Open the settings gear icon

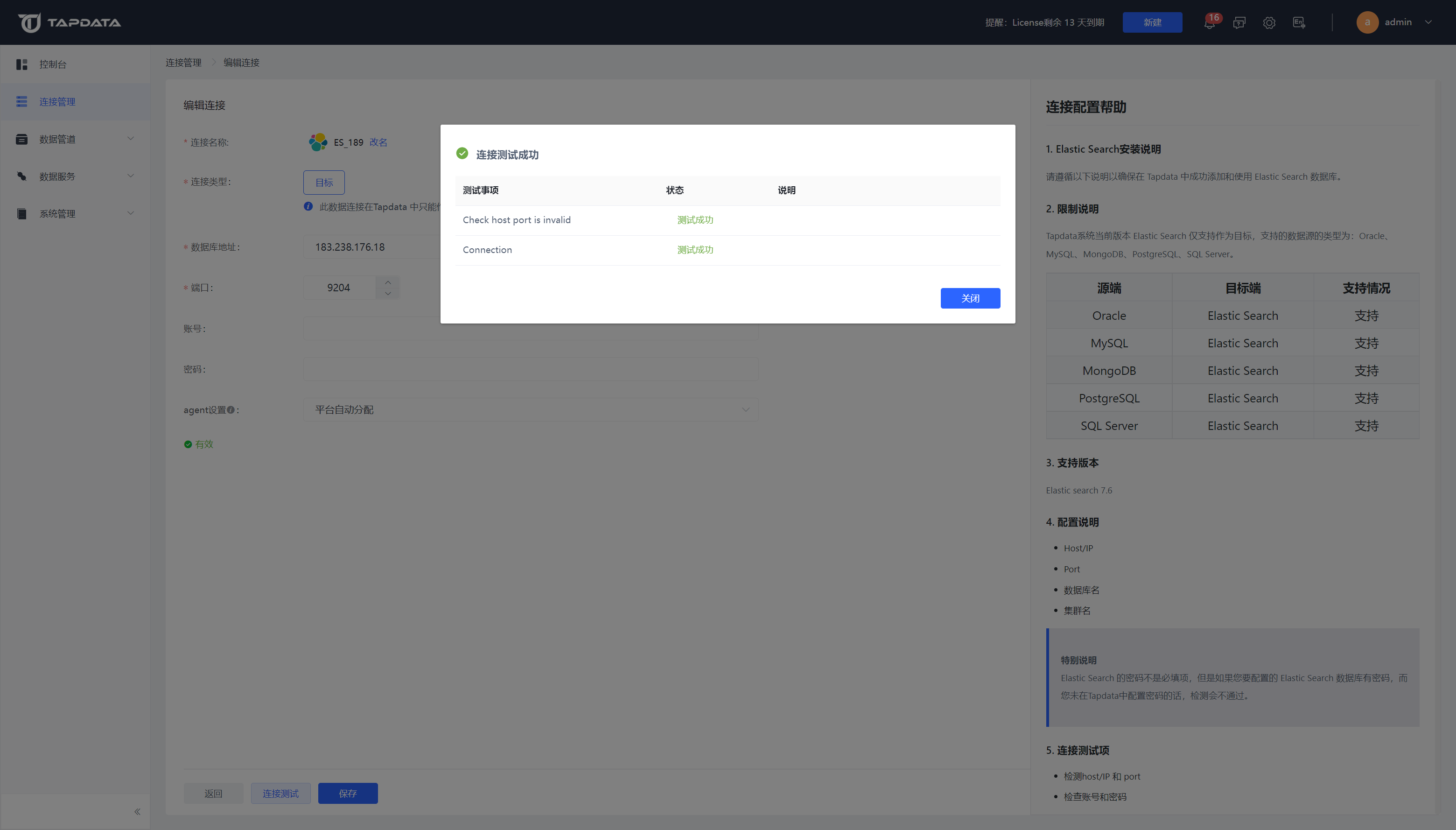pos(1269,23)
